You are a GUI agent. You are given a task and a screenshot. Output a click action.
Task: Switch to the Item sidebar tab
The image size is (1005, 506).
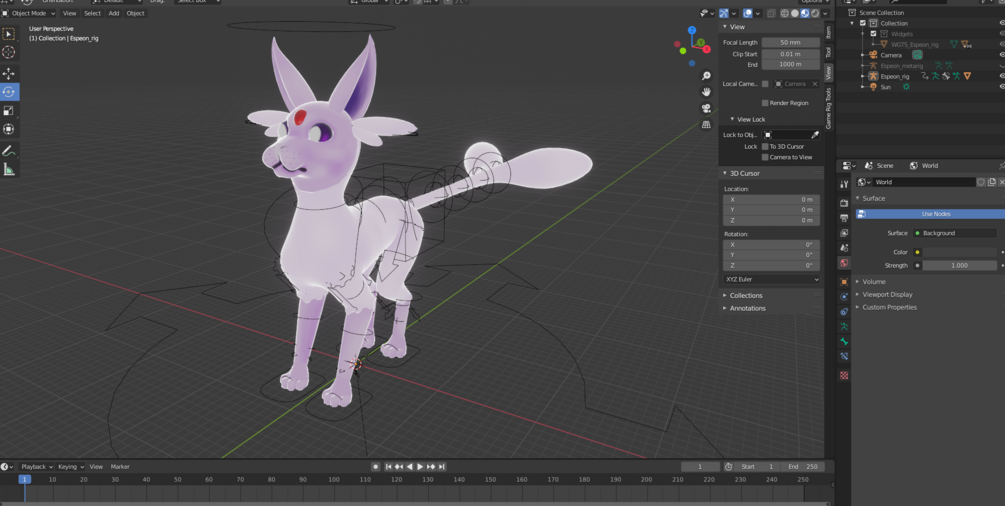click(828, 31)
